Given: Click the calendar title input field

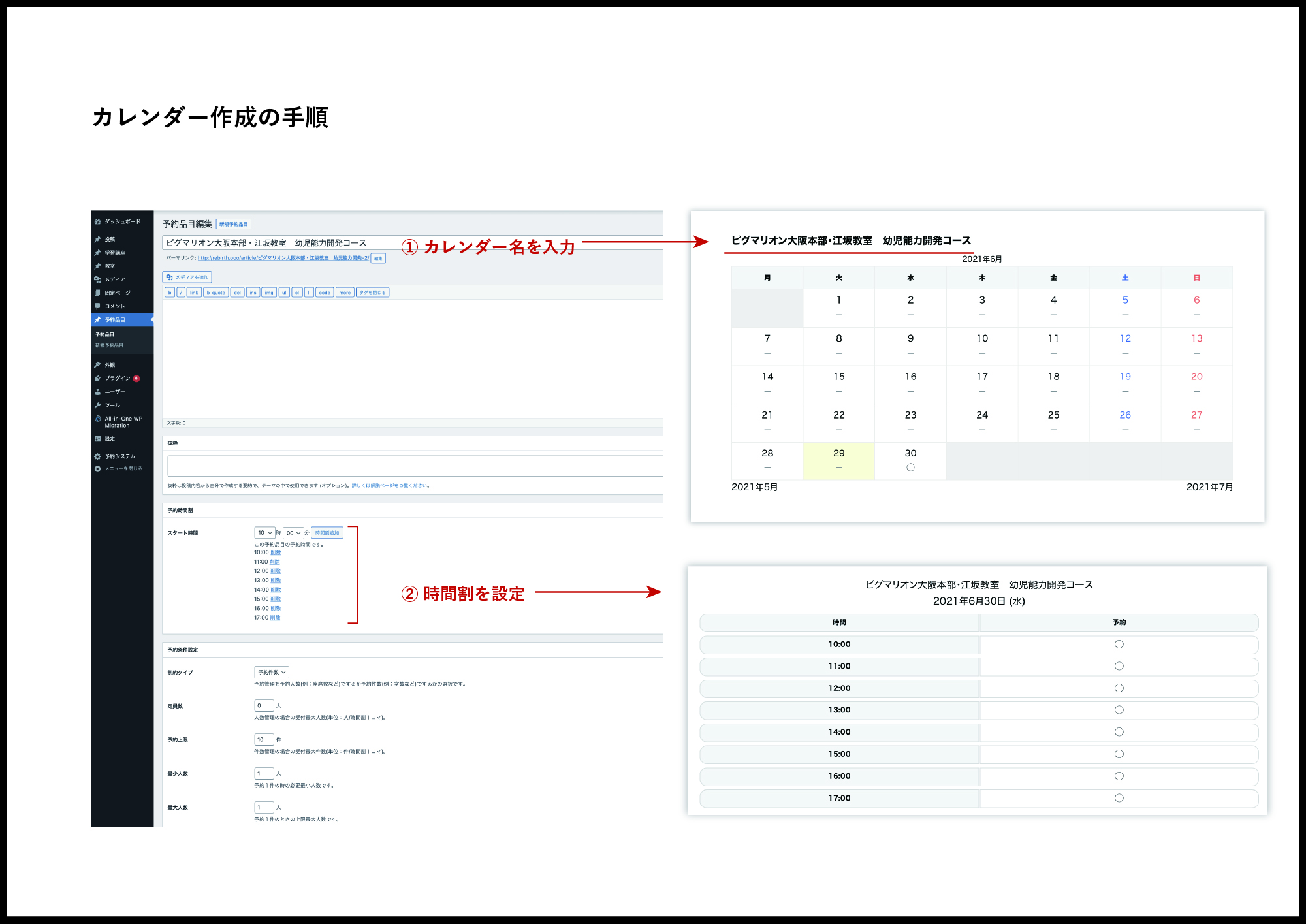Looking at the screenshot, I should [413, 243].
